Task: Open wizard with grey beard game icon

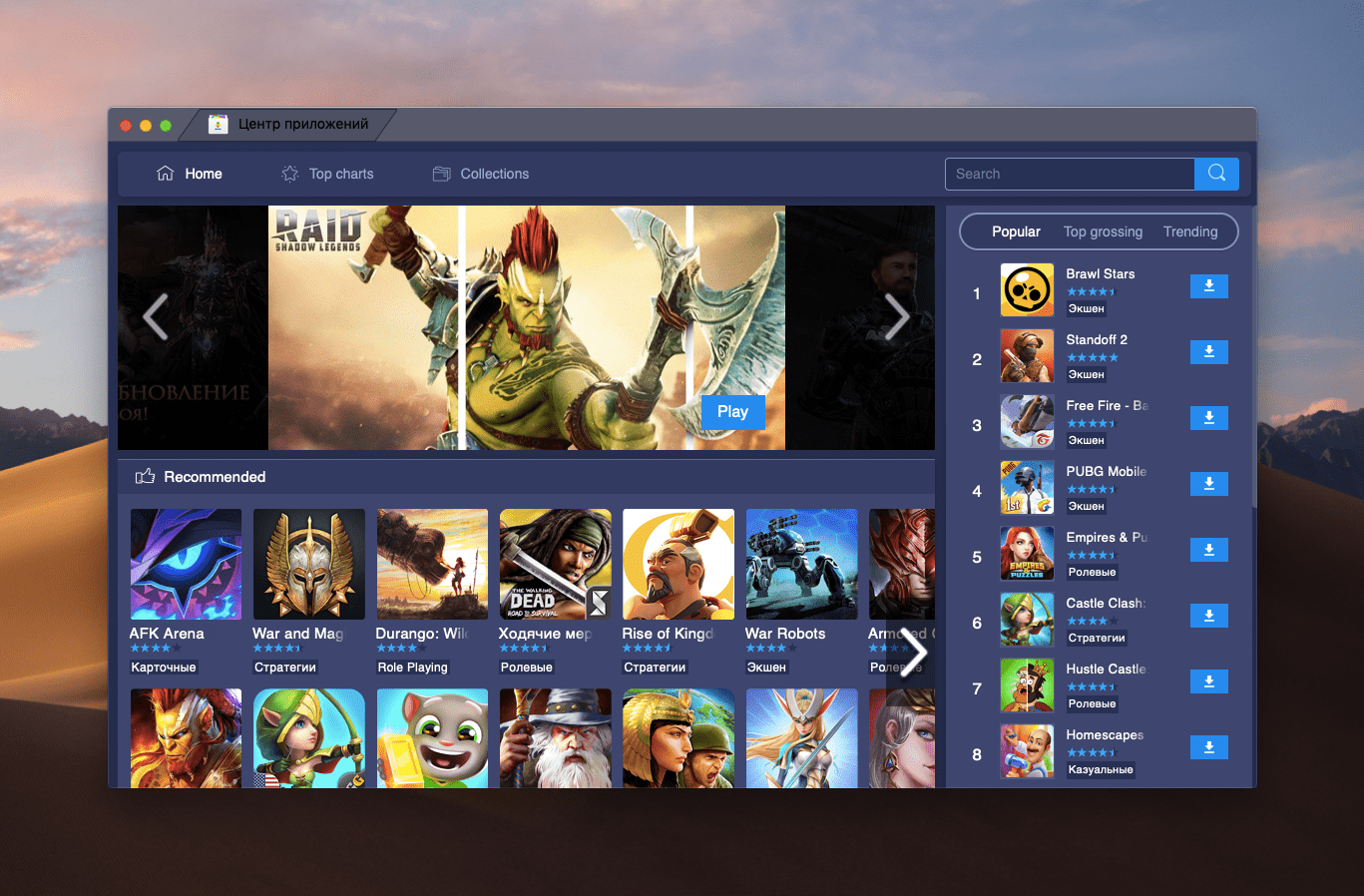Action: (x=556, y=738)
